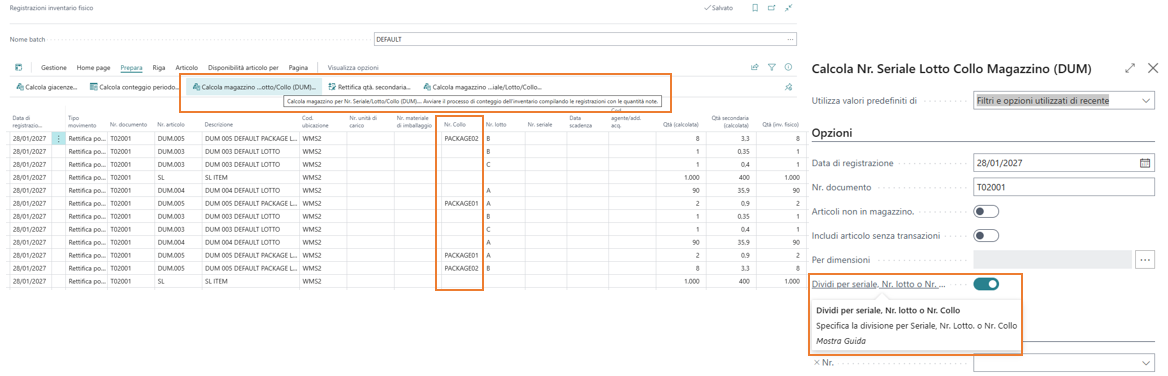Click Nr. seriale column header
1168x376 pixels.
pyautogui.click(x=539, y=124)
